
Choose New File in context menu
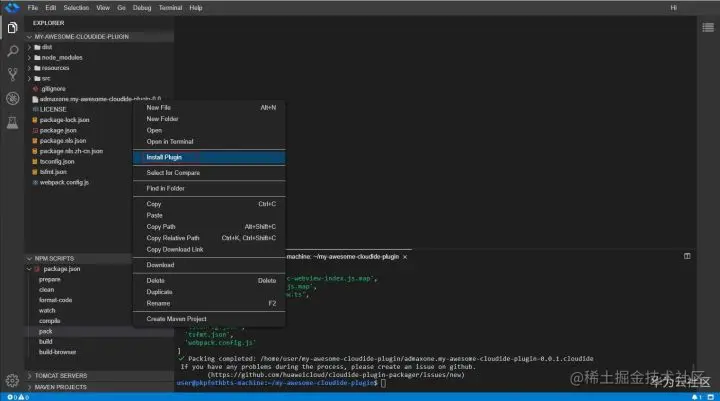coord(209,107)
